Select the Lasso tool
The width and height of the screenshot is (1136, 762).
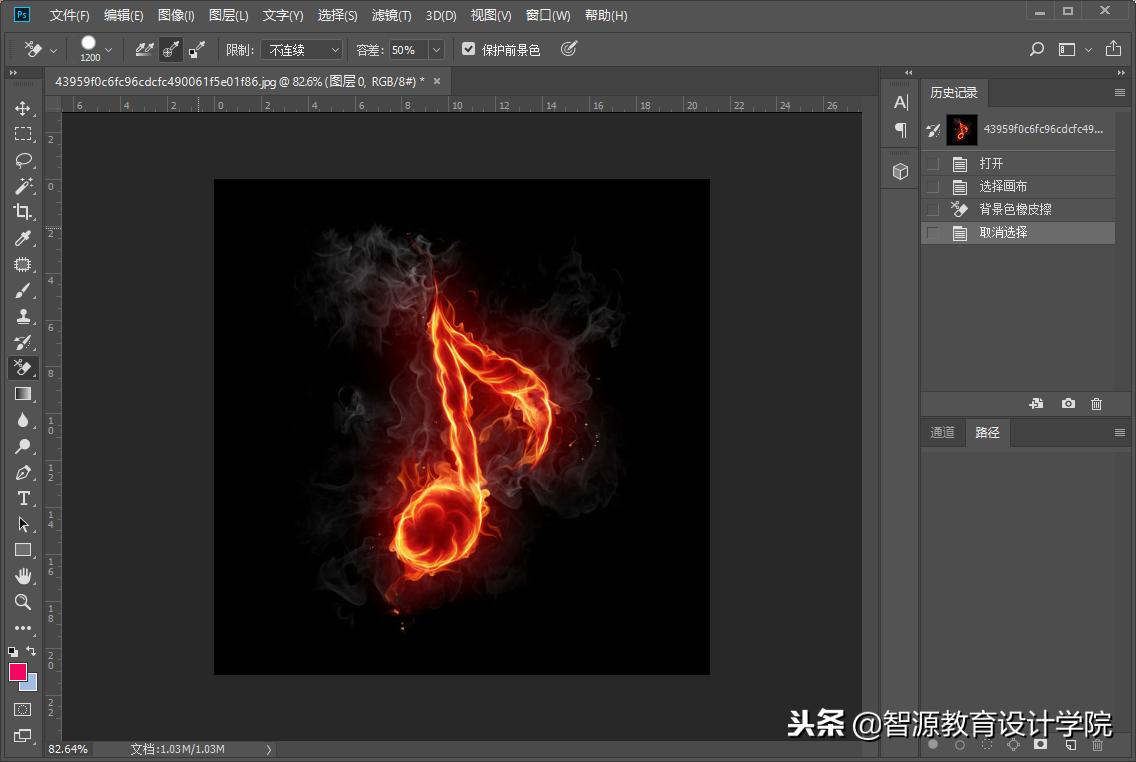tap(22, 160)
